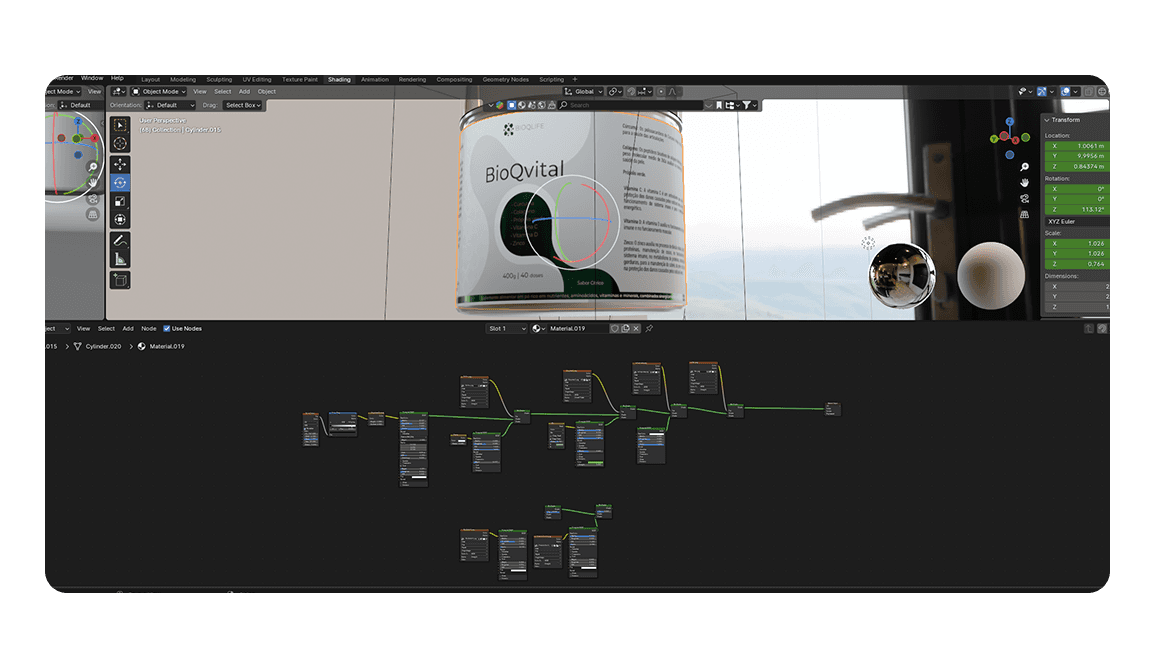
Task: Toggle proportional editing in viewport header
Action: point(661,92)
